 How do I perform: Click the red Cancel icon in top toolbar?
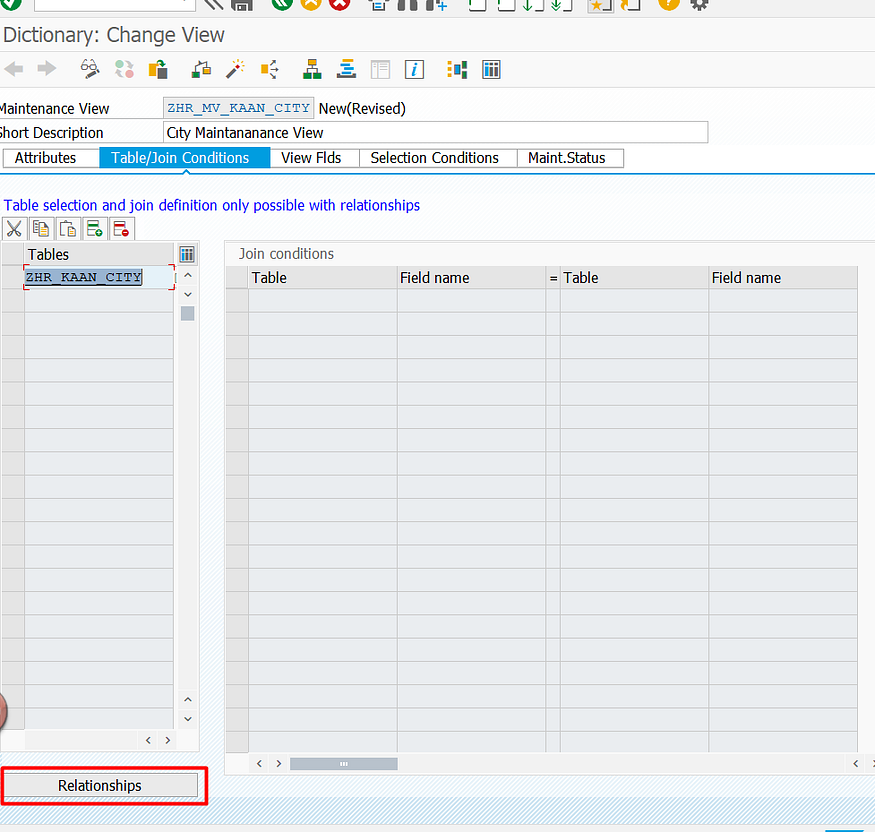pyautogui.click(x=339, y=4)
